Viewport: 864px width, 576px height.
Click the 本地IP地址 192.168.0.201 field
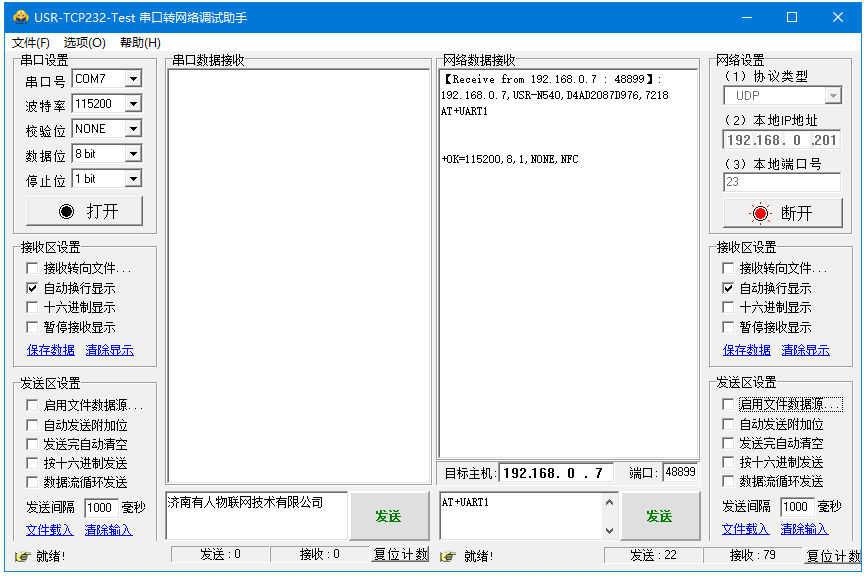(x=782, y=140)
